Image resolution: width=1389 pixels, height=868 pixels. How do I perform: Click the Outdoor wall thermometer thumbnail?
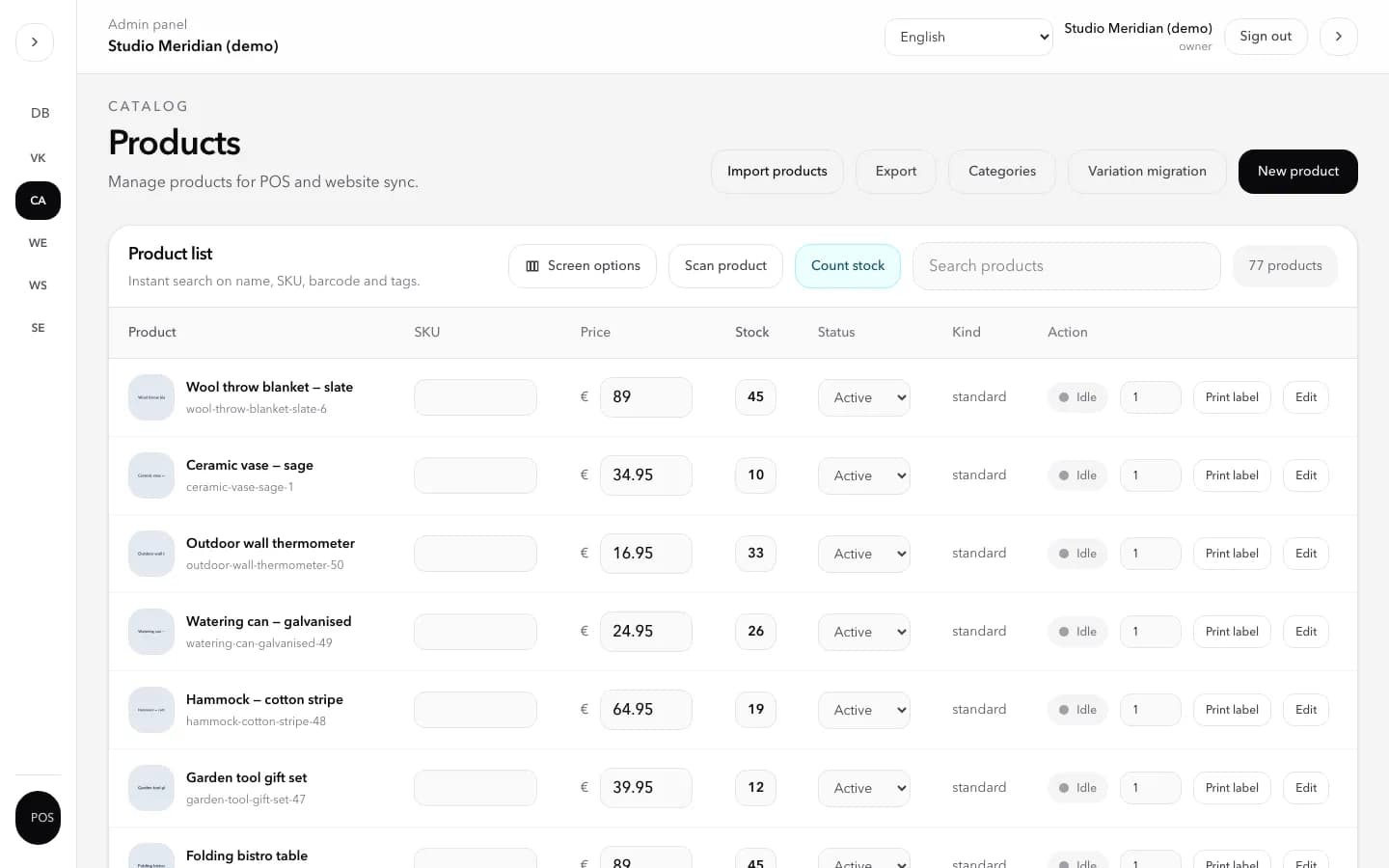click(x=151, y=554)
